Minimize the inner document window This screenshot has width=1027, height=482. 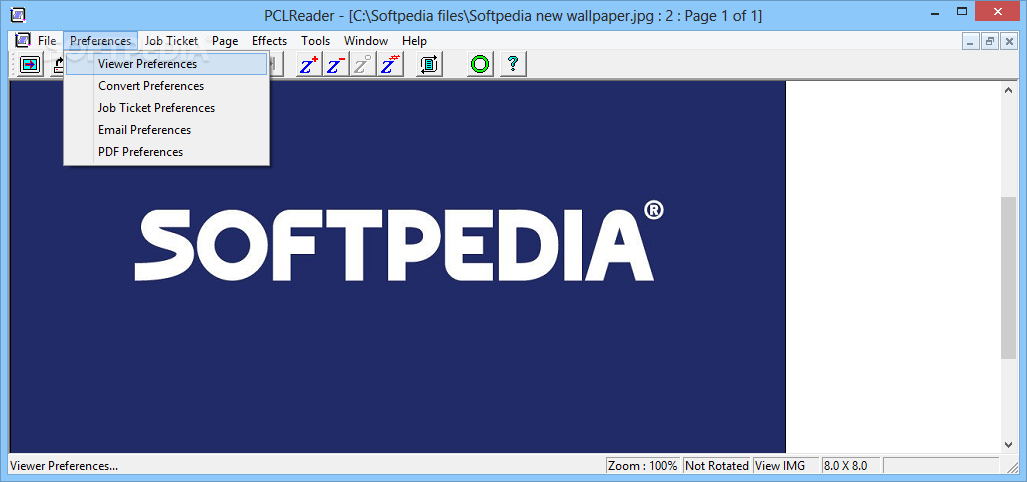click(x=971, y=41)
